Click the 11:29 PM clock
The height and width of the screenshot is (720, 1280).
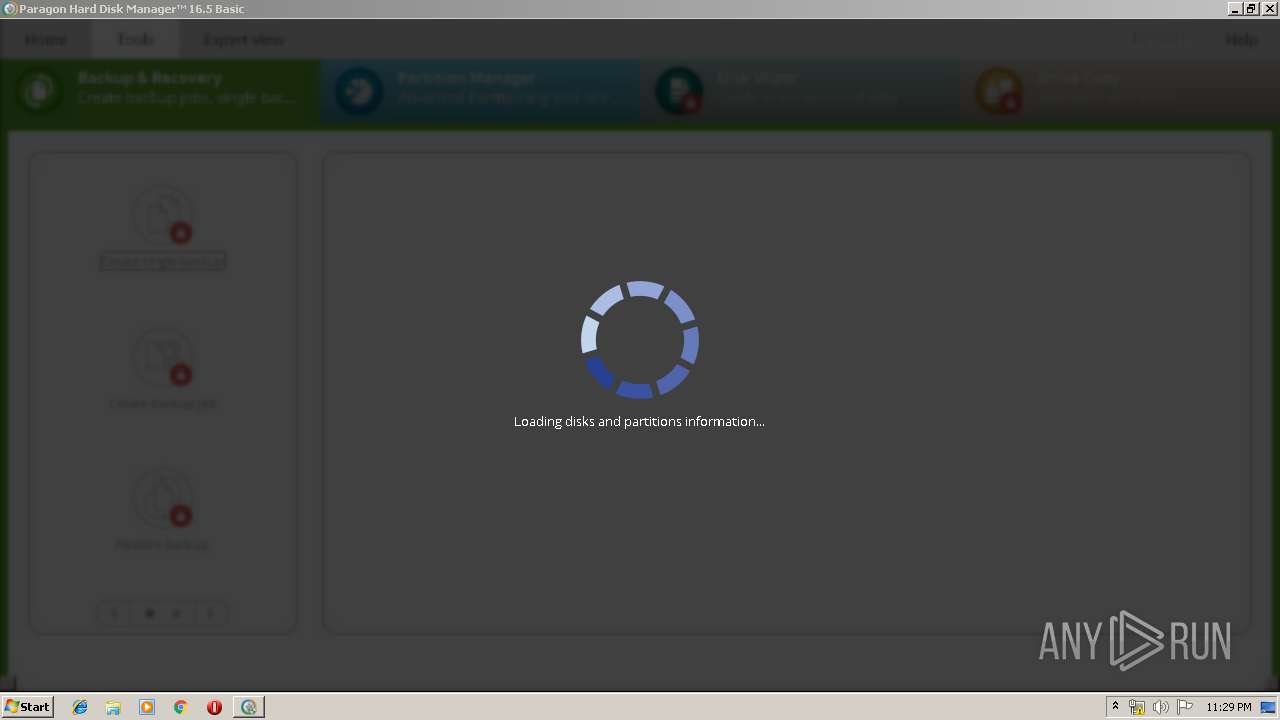[x=1228, y=707]
